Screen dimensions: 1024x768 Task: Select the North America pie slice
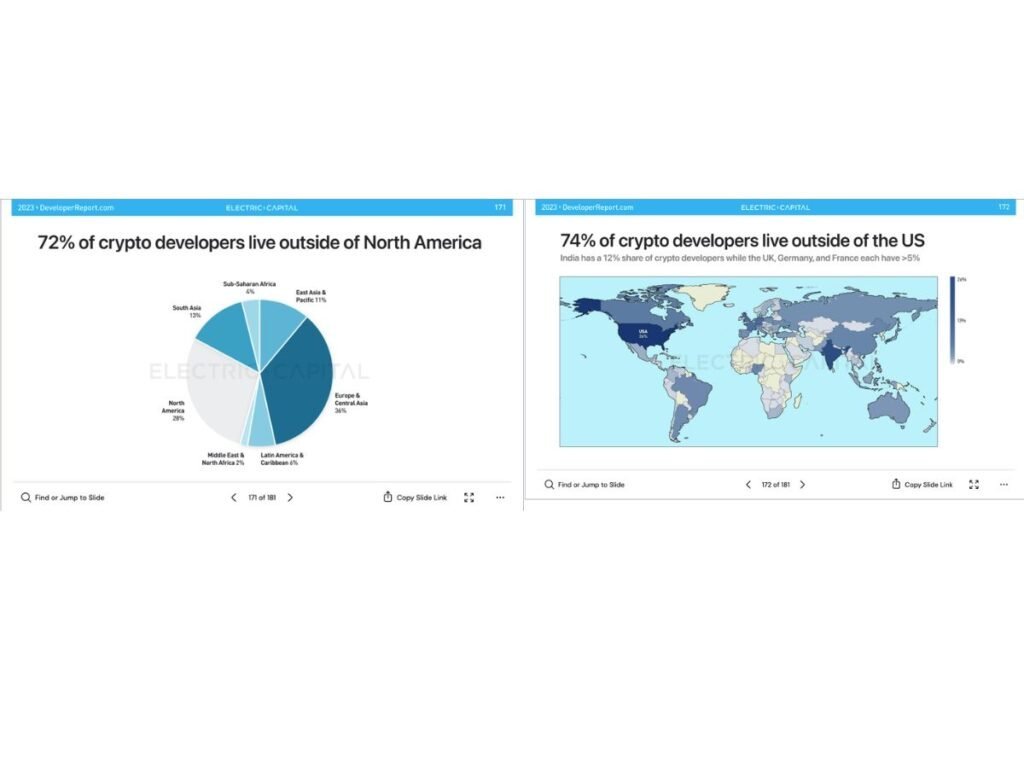tap(215, 400)
